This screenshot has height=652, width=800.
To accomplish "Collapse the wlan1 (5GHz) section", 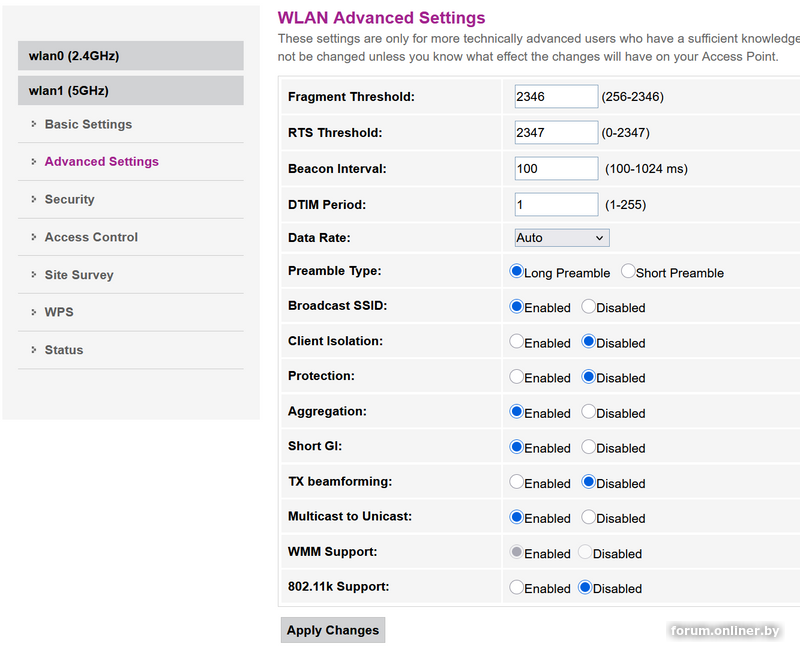I will [x=130, y=91].
